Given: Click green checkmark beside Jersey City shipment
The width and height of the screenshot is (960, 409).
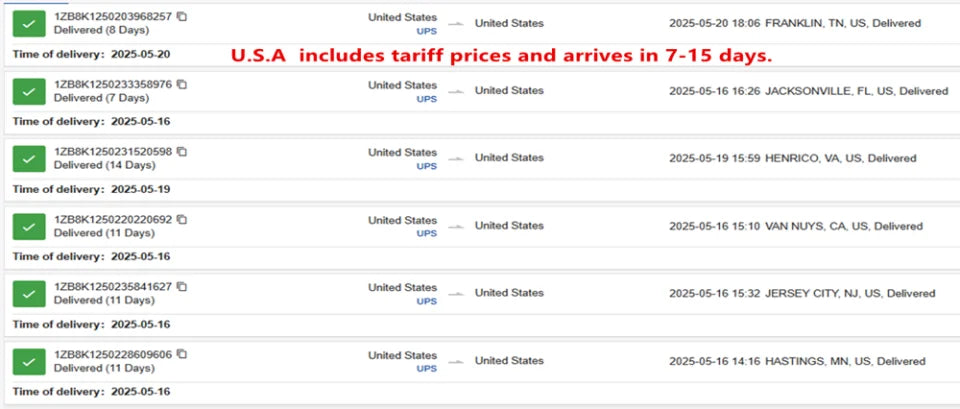Looking at the screenshot, I should [29, 294].
